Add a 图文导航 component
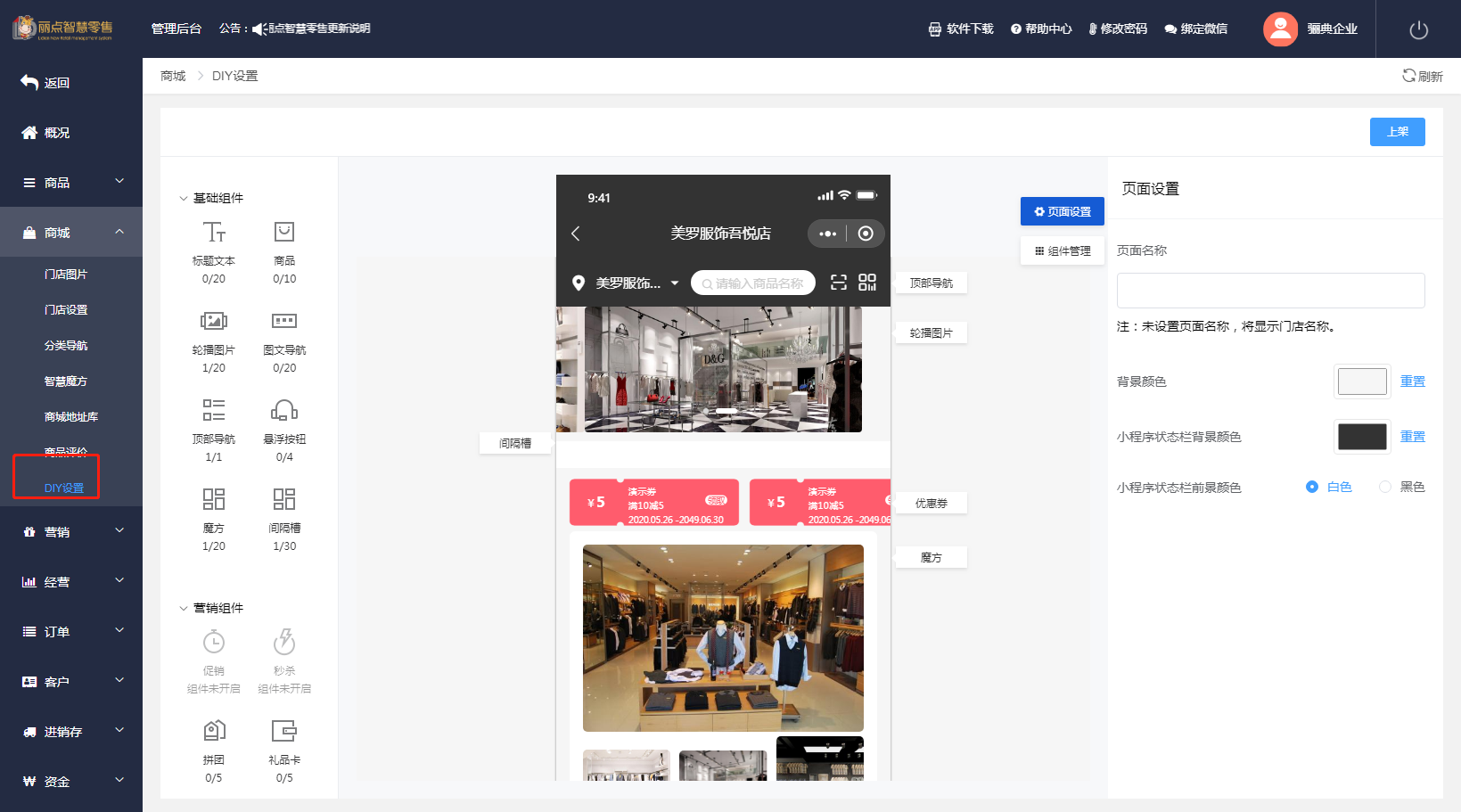 point(284,341)
